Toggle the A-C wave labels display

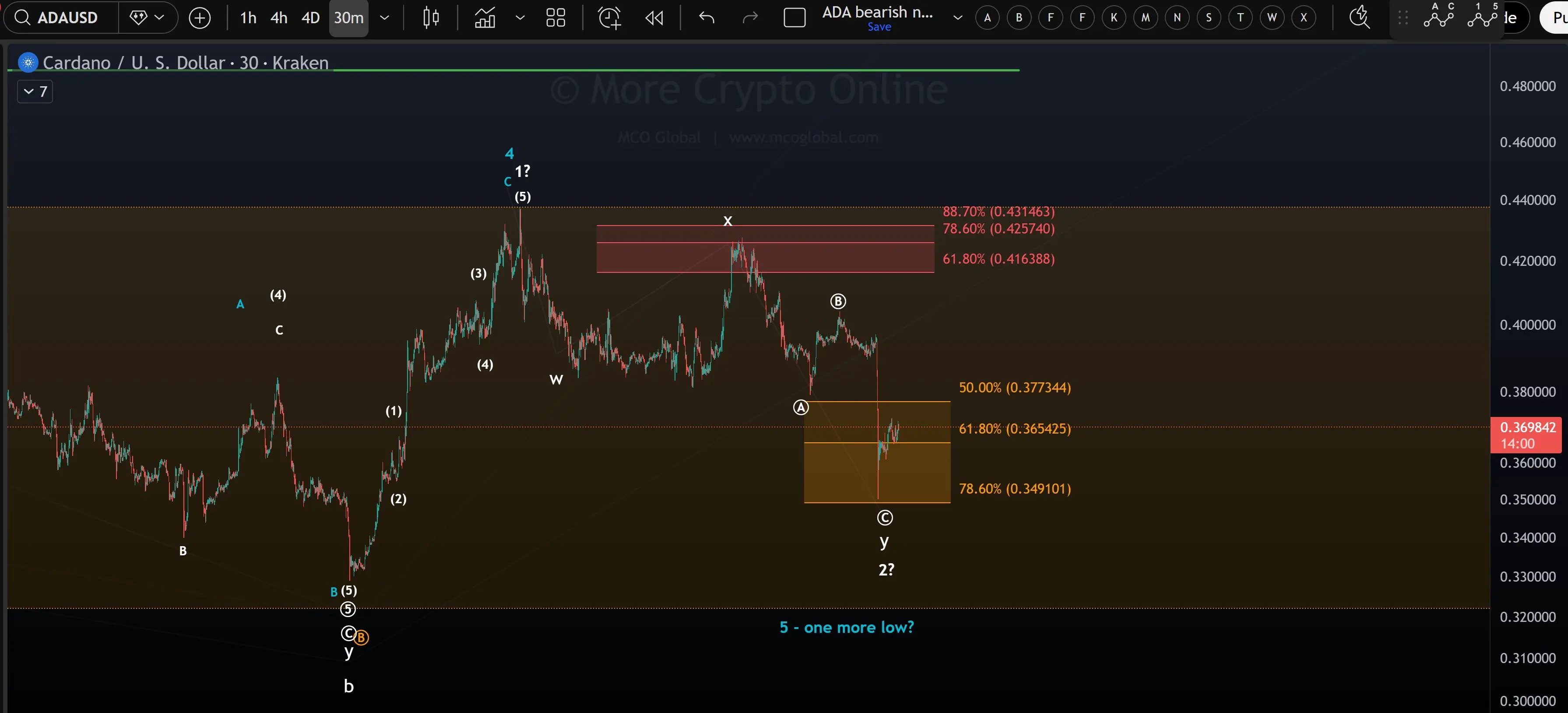click(1438, 17)
